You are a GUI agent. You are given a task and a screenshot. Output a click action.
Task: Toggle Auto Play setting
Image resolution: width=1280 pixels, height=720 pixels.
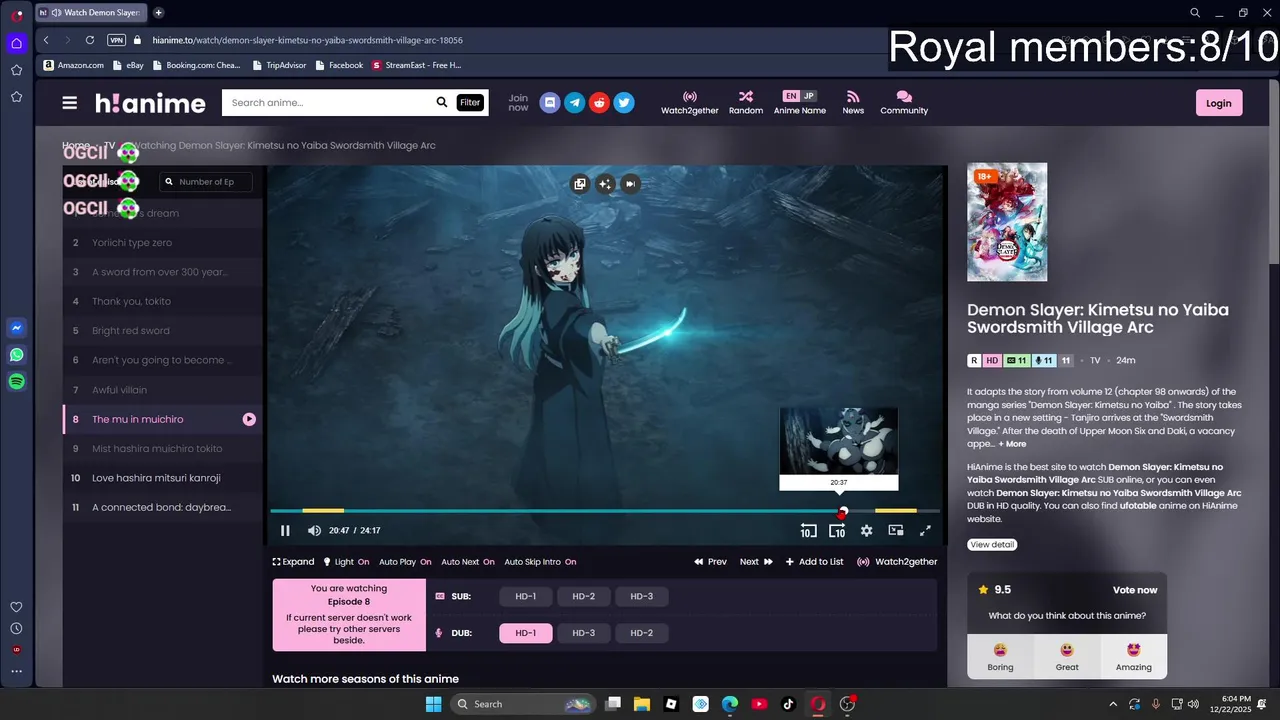405,562
